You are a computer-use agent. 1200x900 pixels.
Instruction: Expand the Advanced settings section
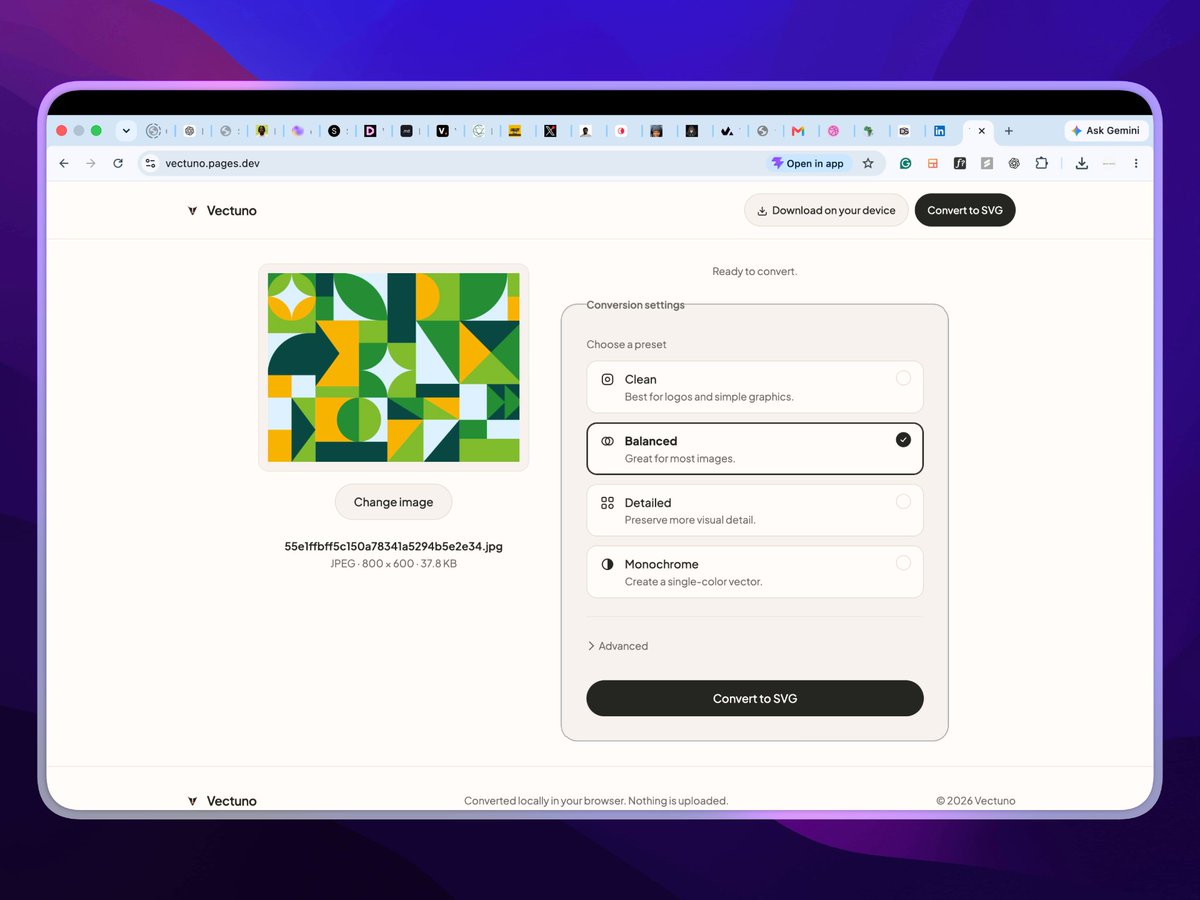[618, 646]
